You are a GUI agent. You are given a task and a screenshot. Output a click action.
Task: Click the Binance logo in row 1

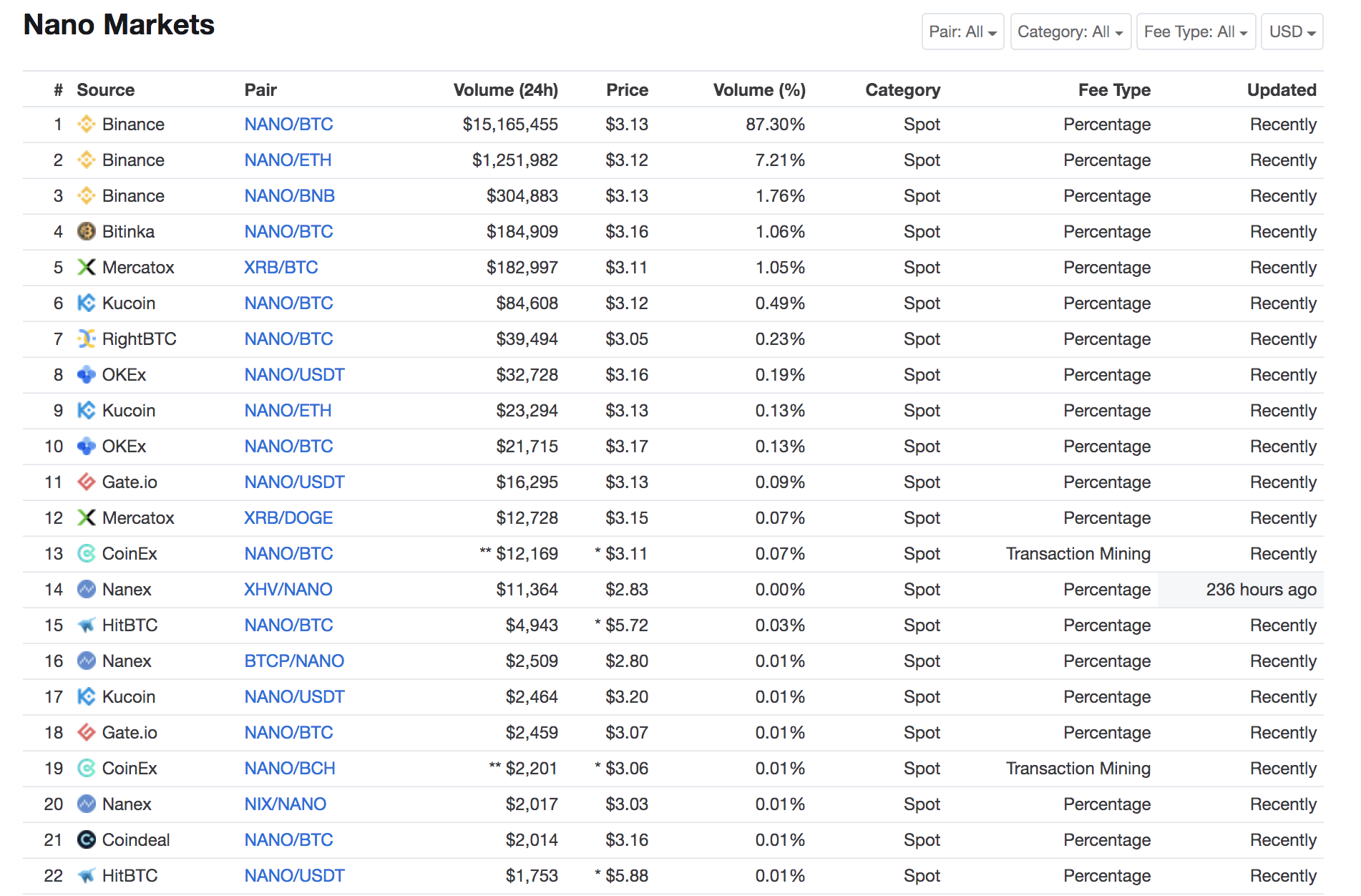point(87,125)
